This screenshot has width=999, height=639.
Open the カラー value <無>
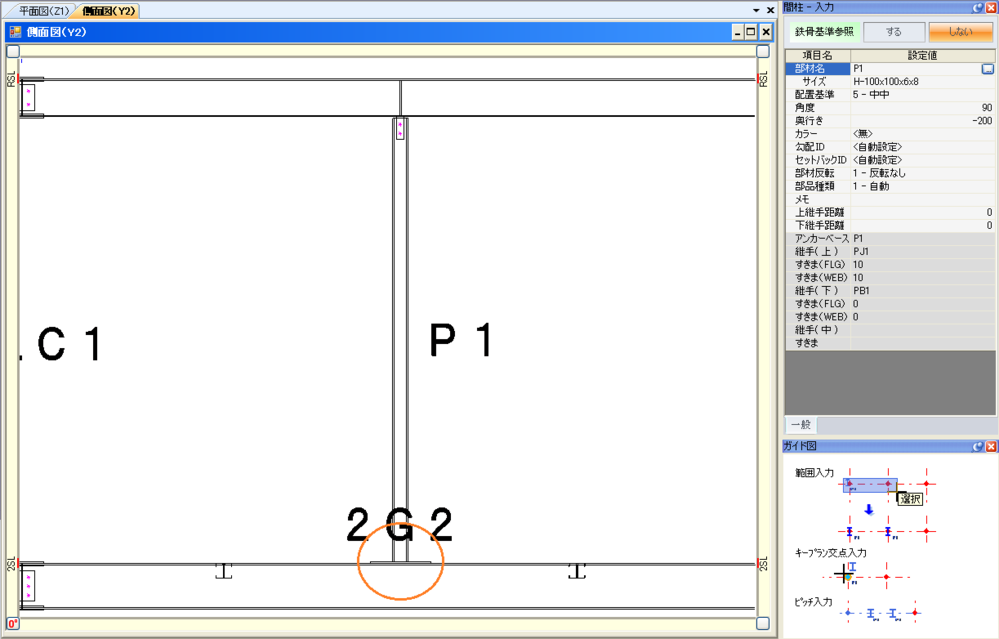pyautogui.click(x=923, y=134)
